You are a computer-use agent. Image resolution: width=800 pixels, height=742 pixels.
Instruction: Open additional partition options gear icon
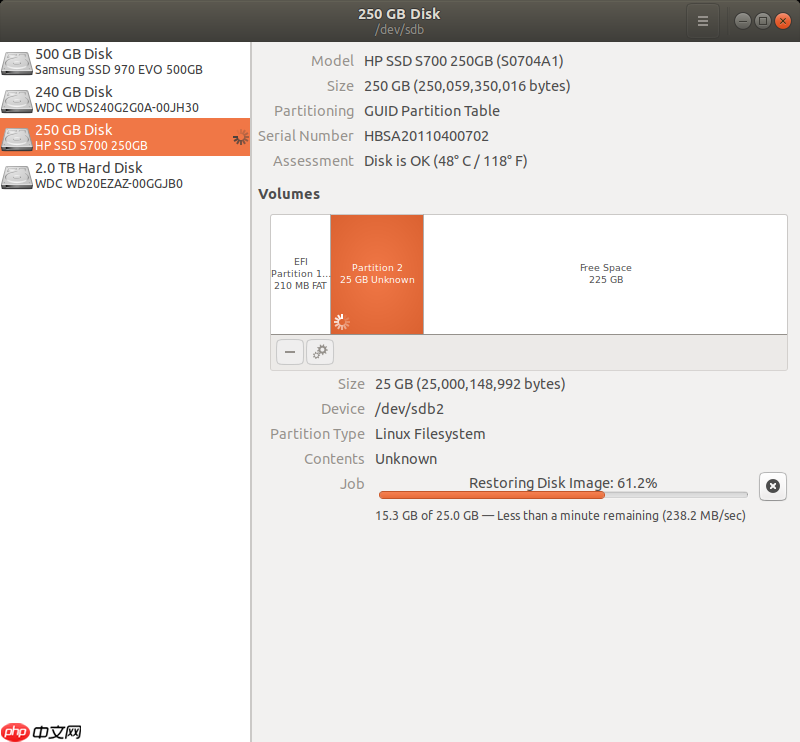coord(320,352)
